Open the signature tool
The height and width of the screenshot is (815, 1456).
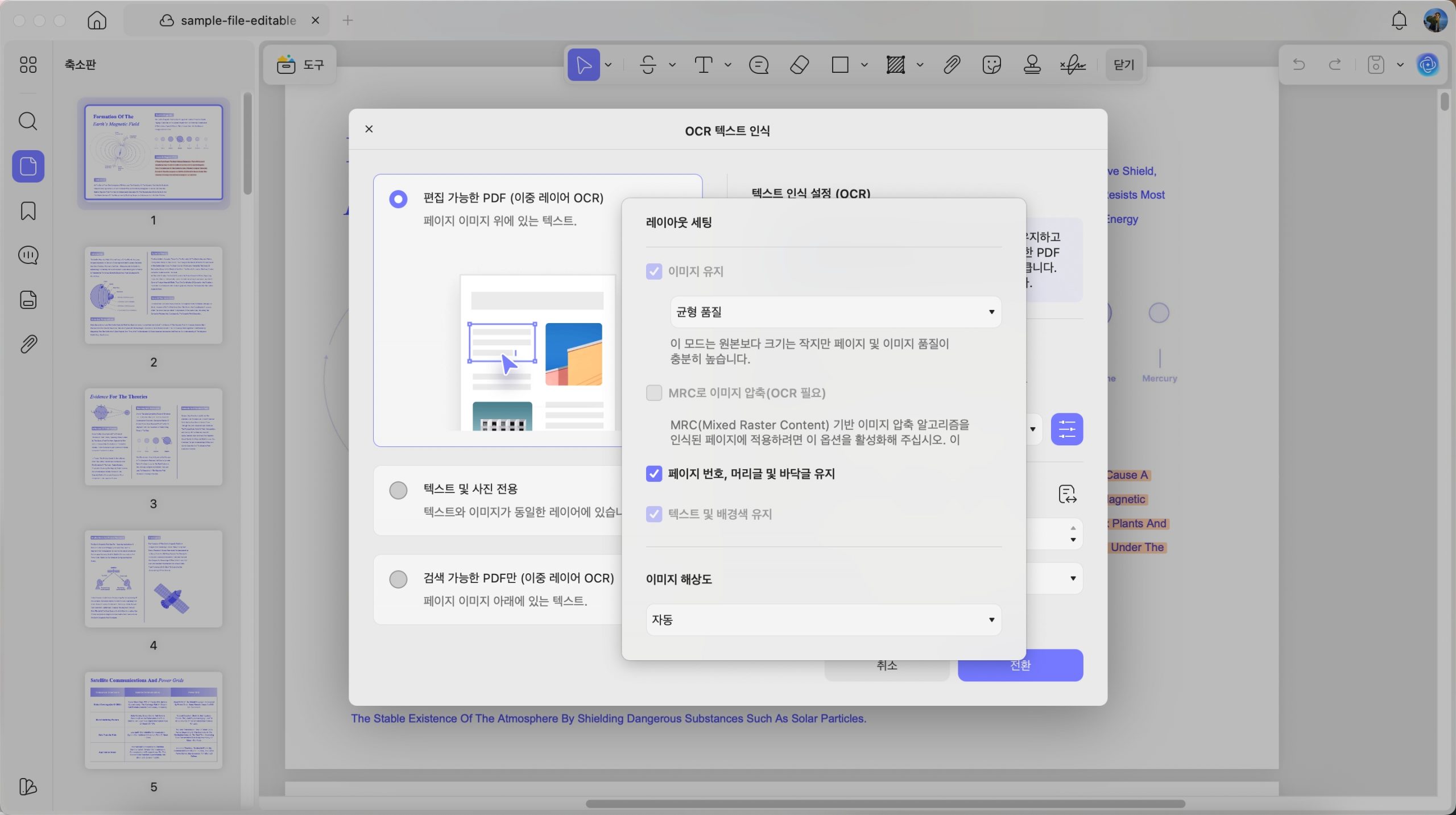click(x=1073, y=65)
